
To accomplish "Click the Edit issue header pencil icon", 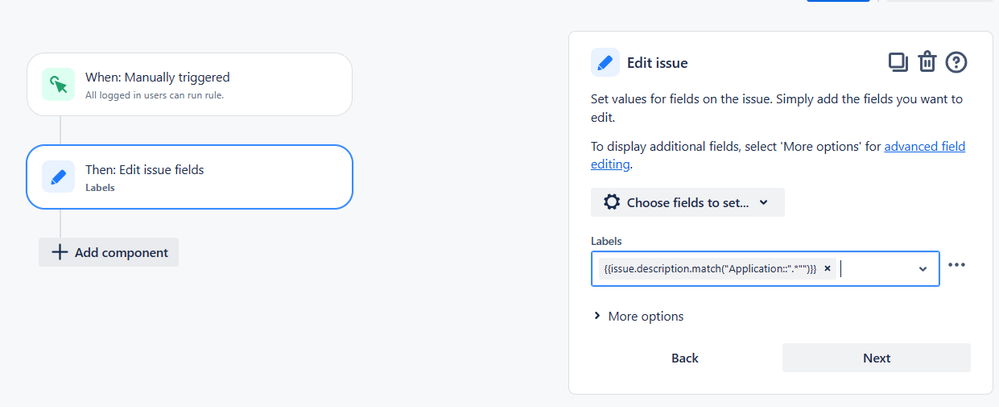I will [x=605, y=63].
